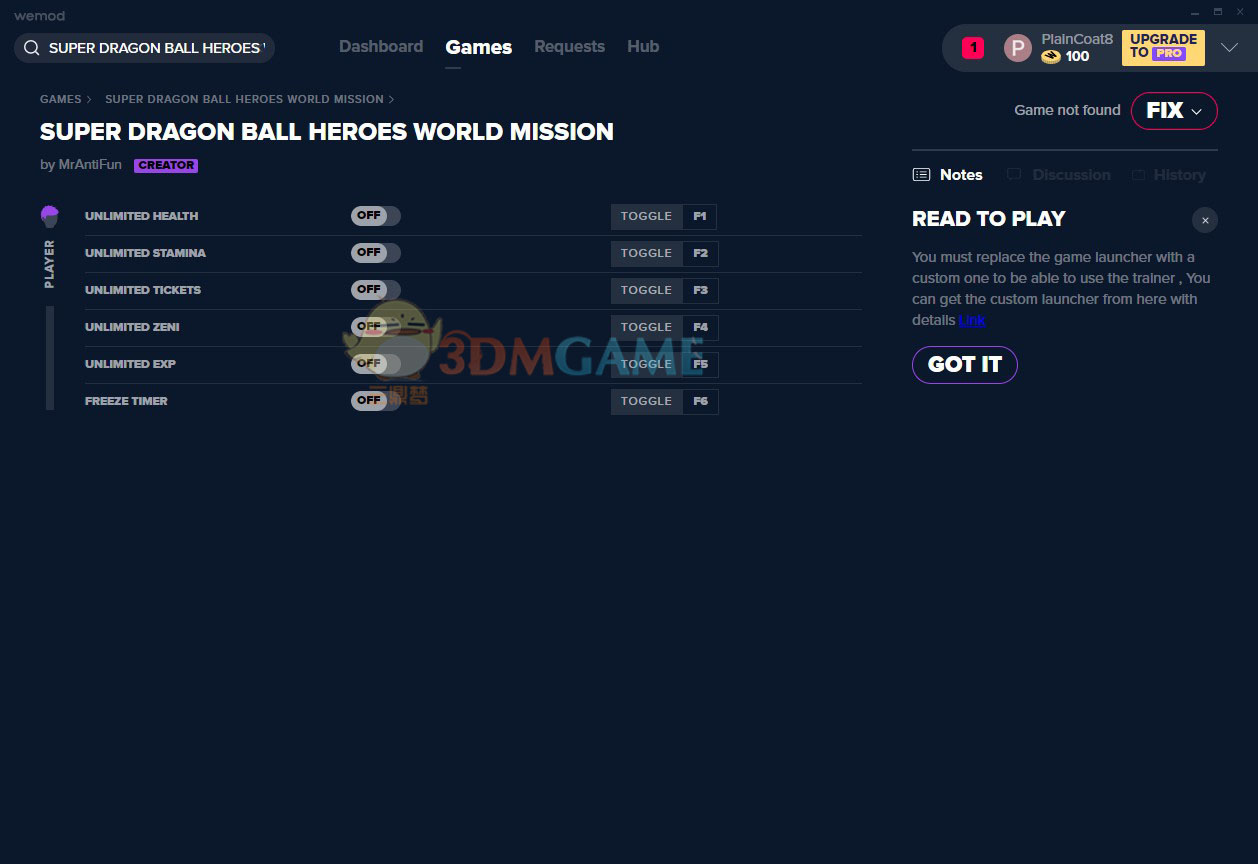This screenshot has height=864, width=1258.
Task: Select the Games tab
Action: click(x=479, y=47)
